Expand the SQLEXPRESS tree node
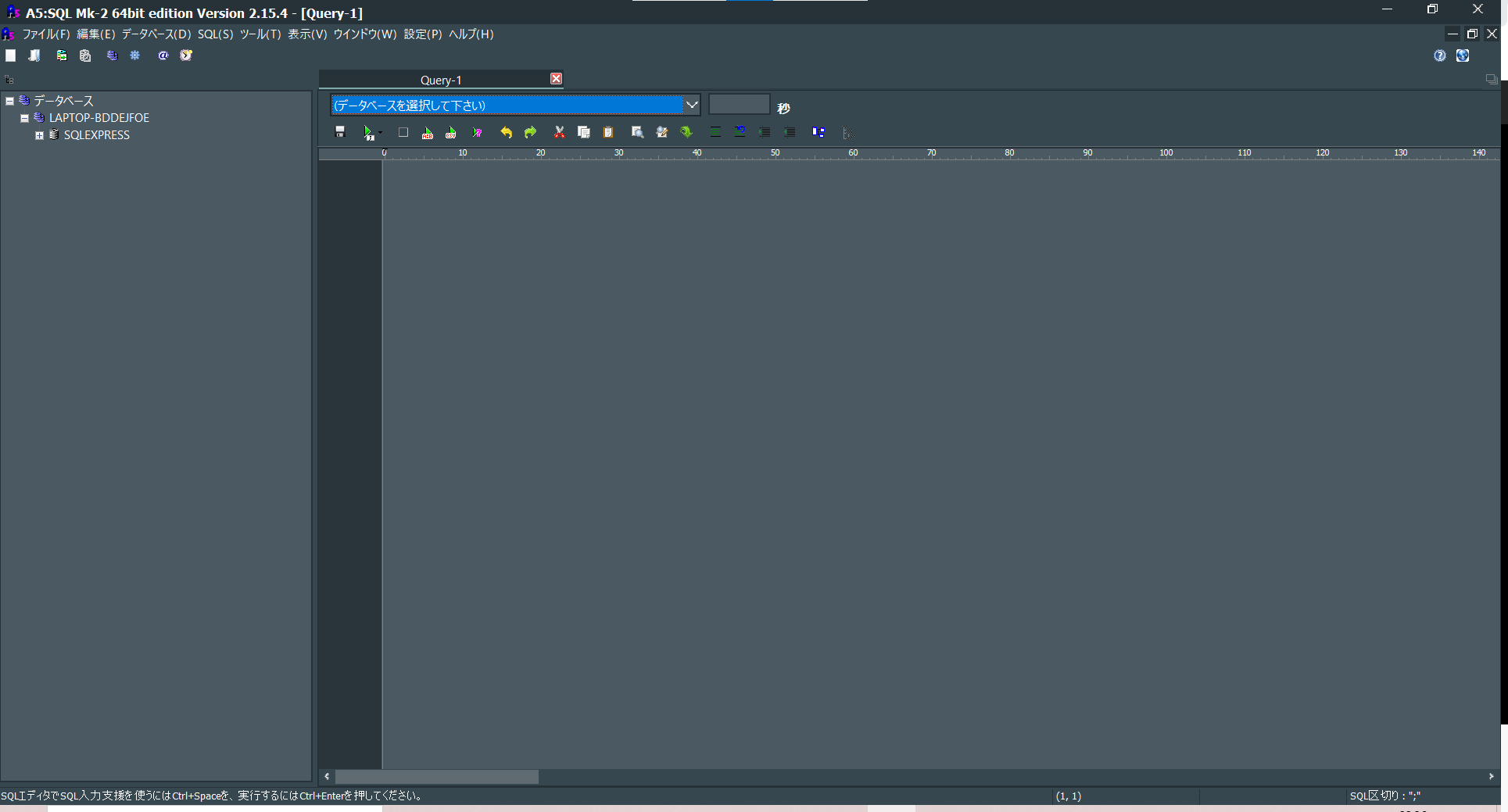Viewport: 1508px width, 812px height. point(39,135)
